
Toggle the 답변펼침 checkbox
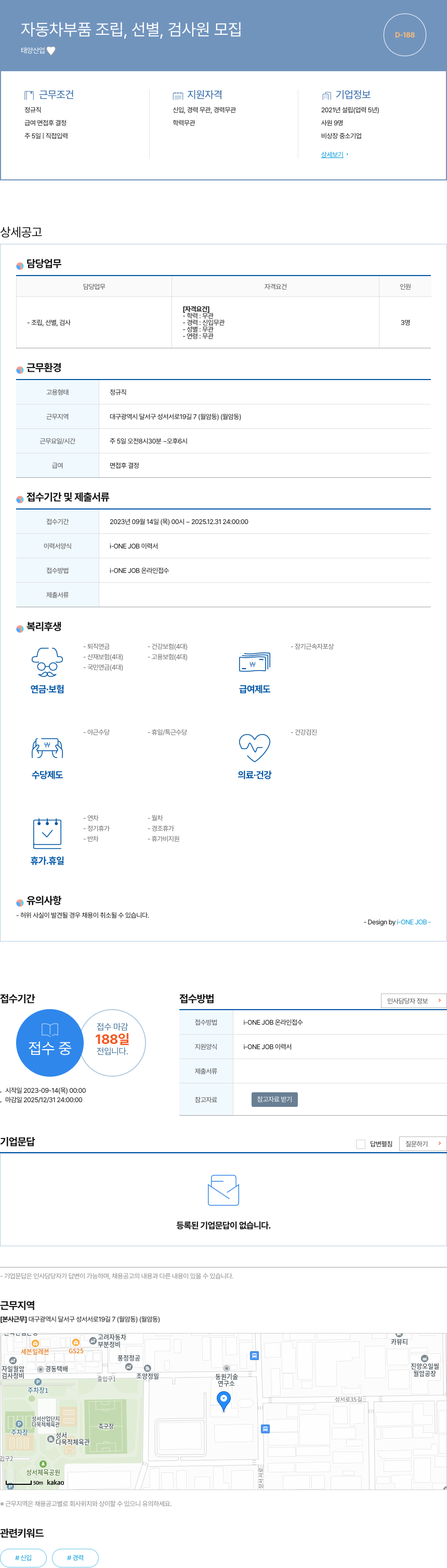(x=361, y=1144)
